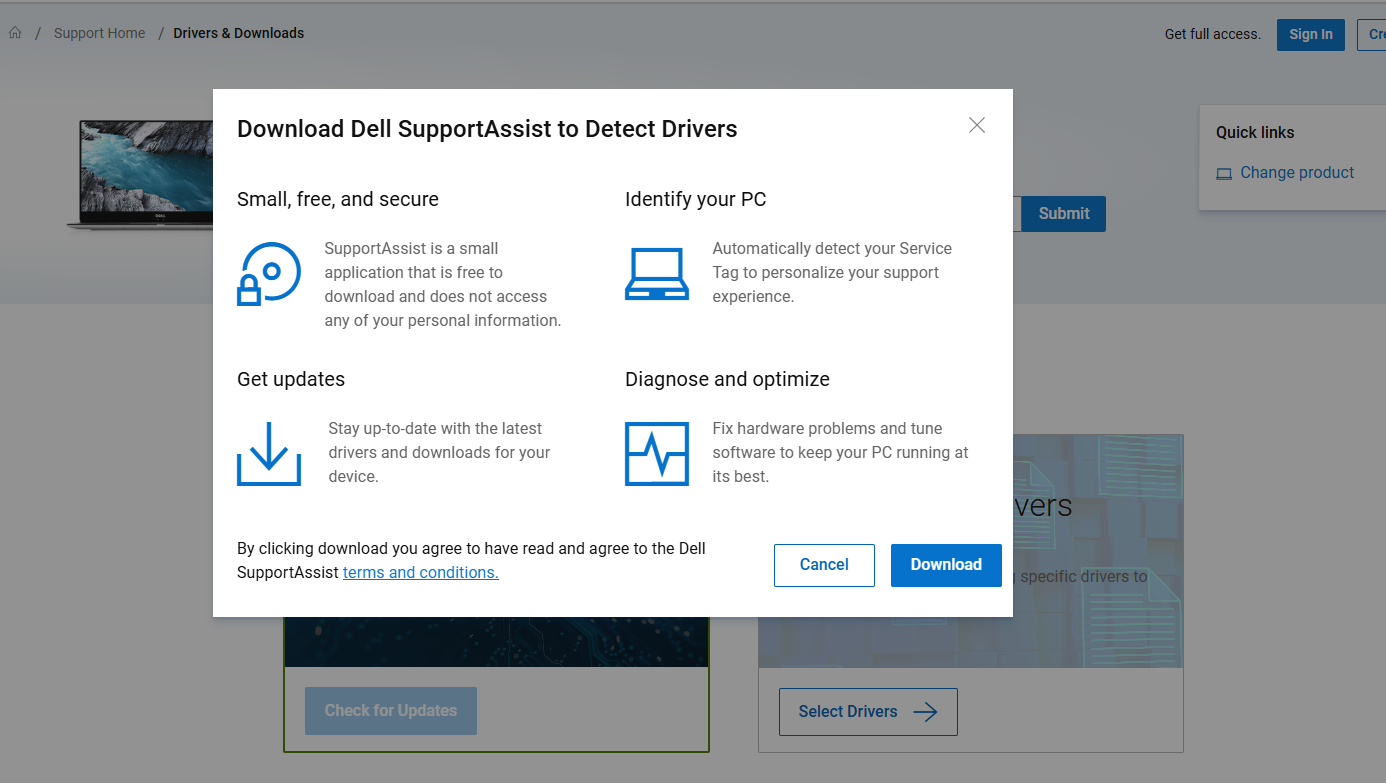Click the Check for Updates button

391,711
